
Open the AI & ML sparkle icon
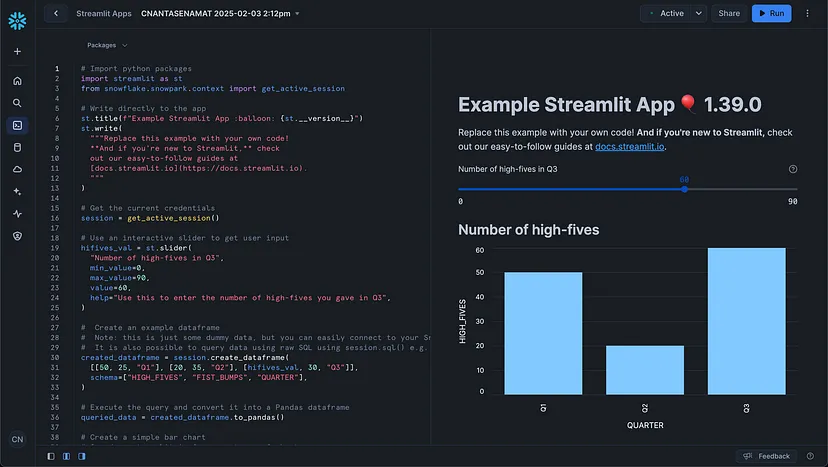point(17,192)
